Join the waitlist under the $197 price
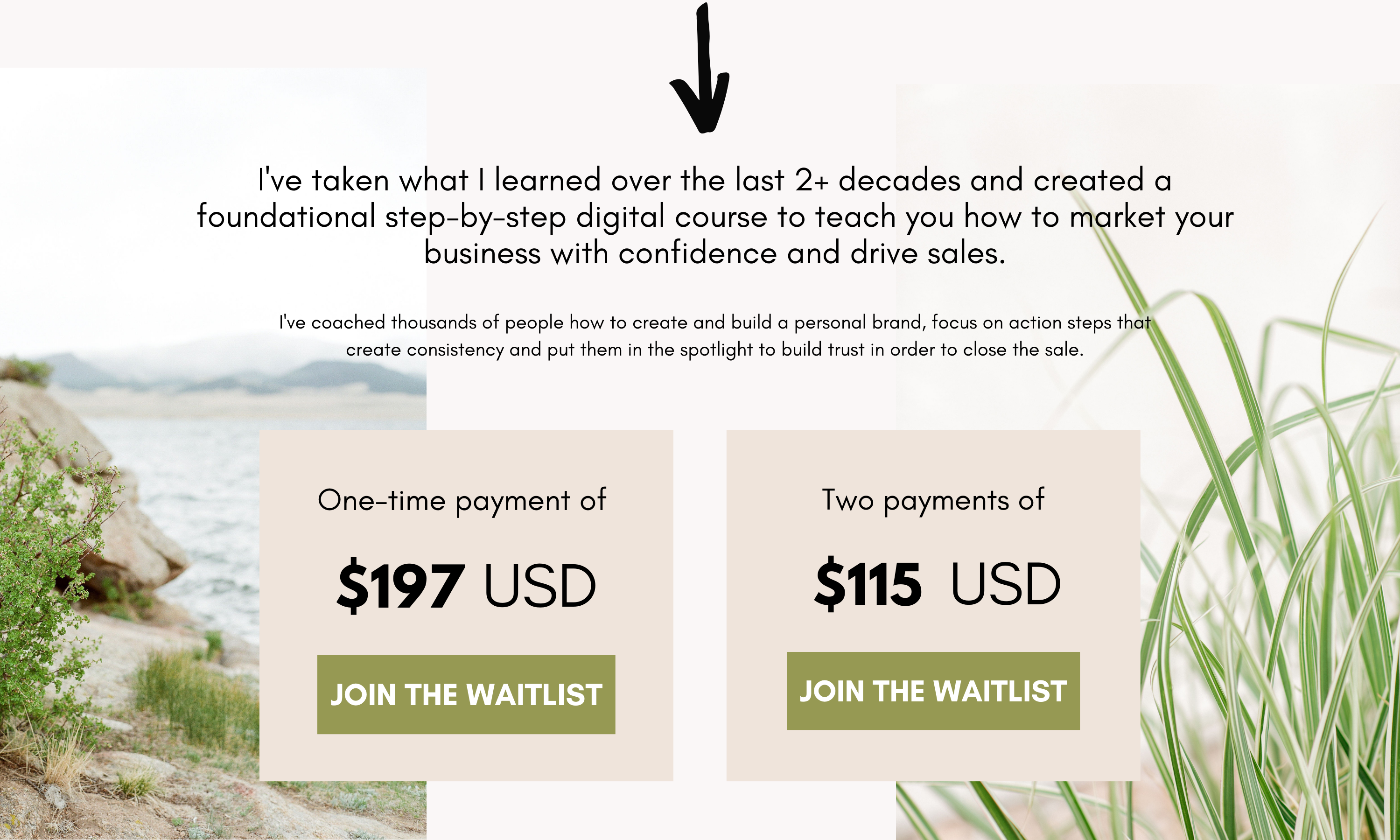The width and height of the screenshot is (1400, 840). pyautogui.click(x=466, y=694)
